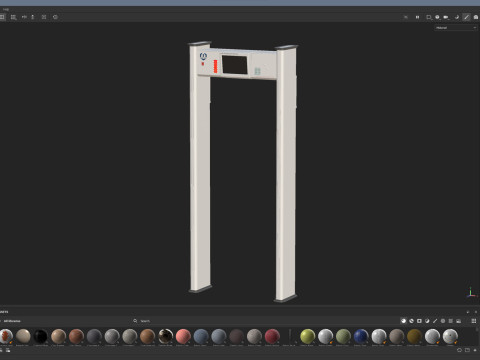Click the horizontal symmetry arrows toolbar icon
The width and height of the screenshot is (480, 360).
point(24,17)
